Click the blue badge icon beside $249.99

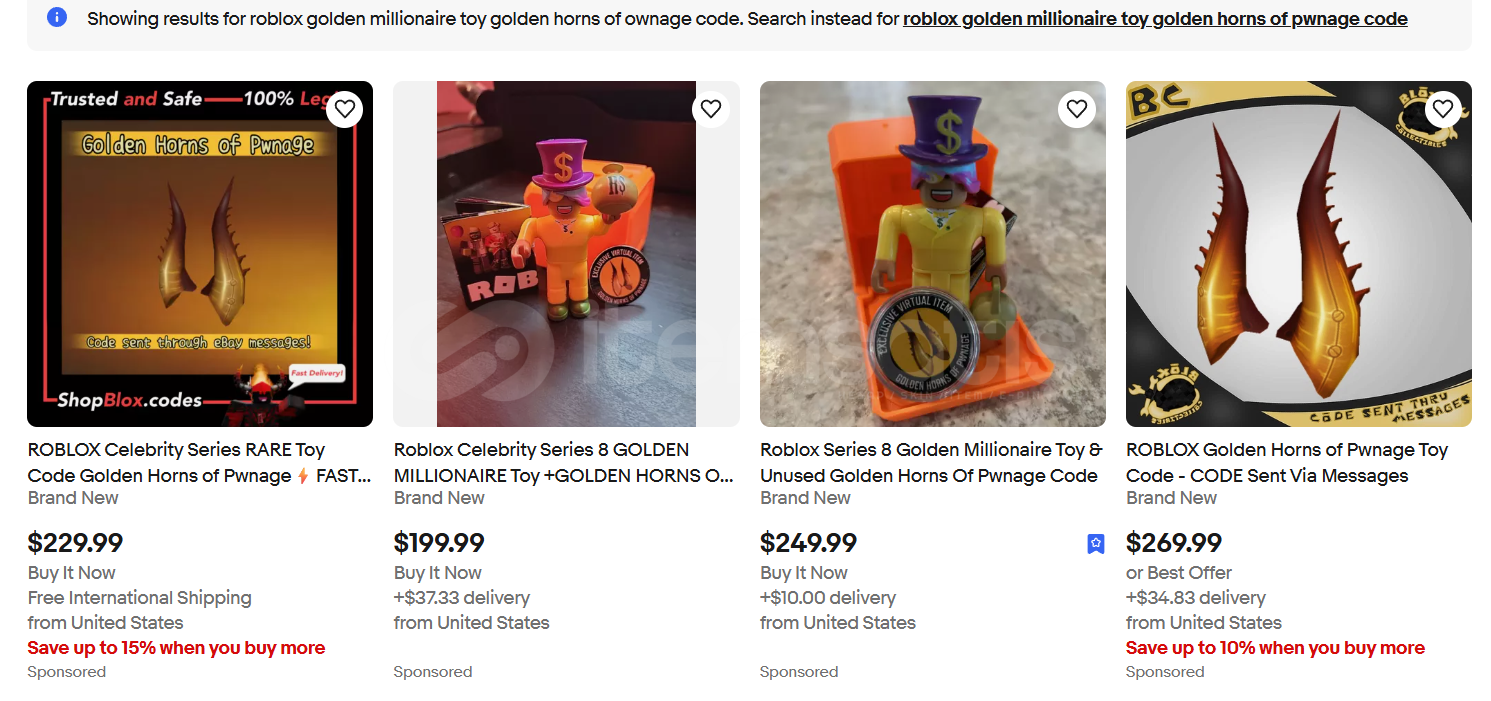[1096, 544]
